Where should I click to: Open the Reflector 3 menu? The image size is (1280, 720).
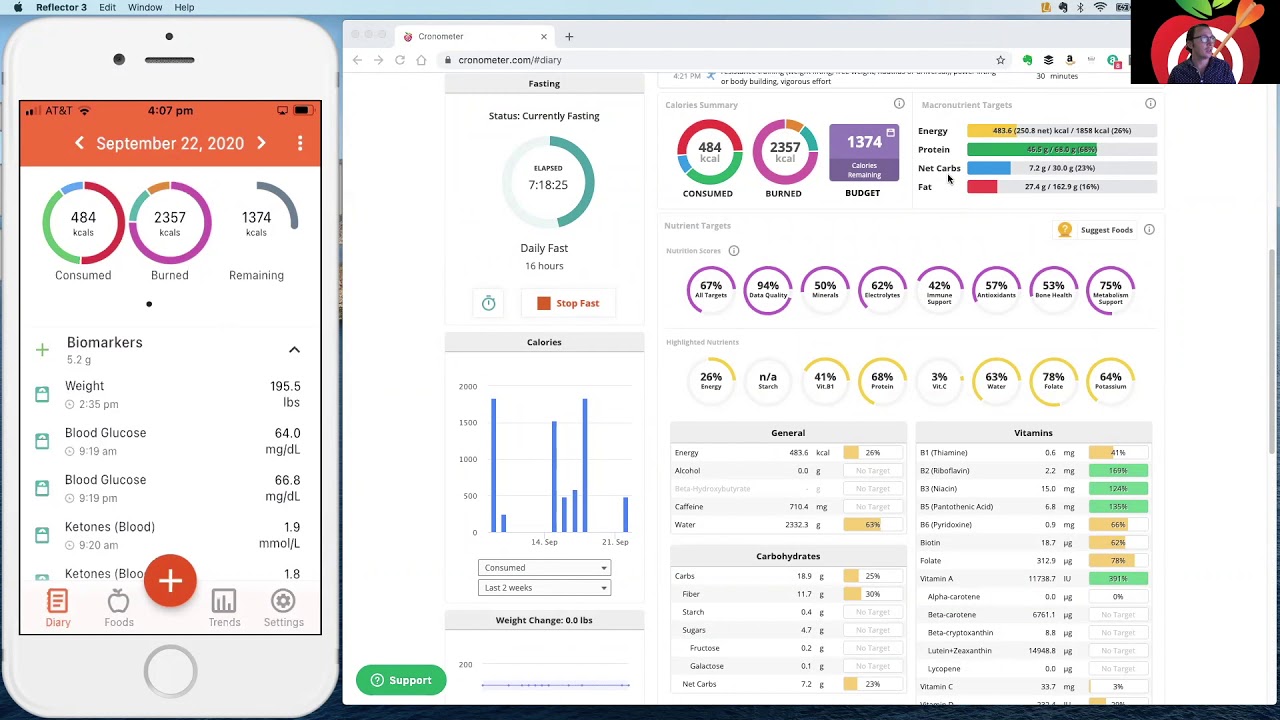[61, 7]
